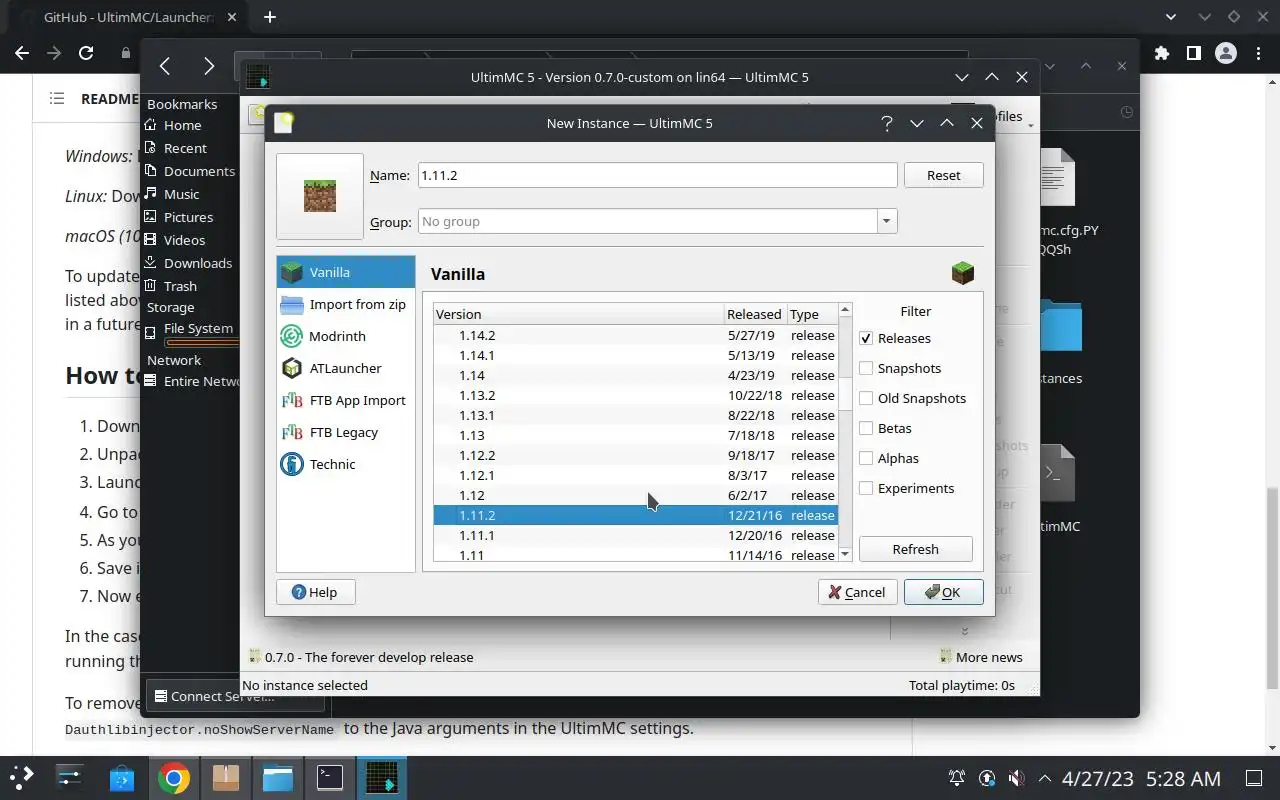Open Downloads bookmark in file dialog
The height and width of the screenshot is (800, 1280).
(x=190, y=263)
